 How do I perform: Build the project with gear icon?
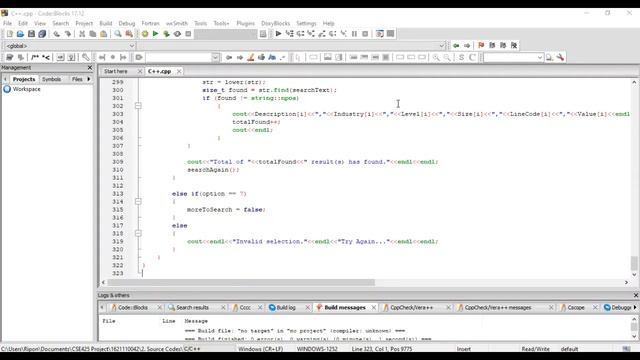tap(145, 34)
